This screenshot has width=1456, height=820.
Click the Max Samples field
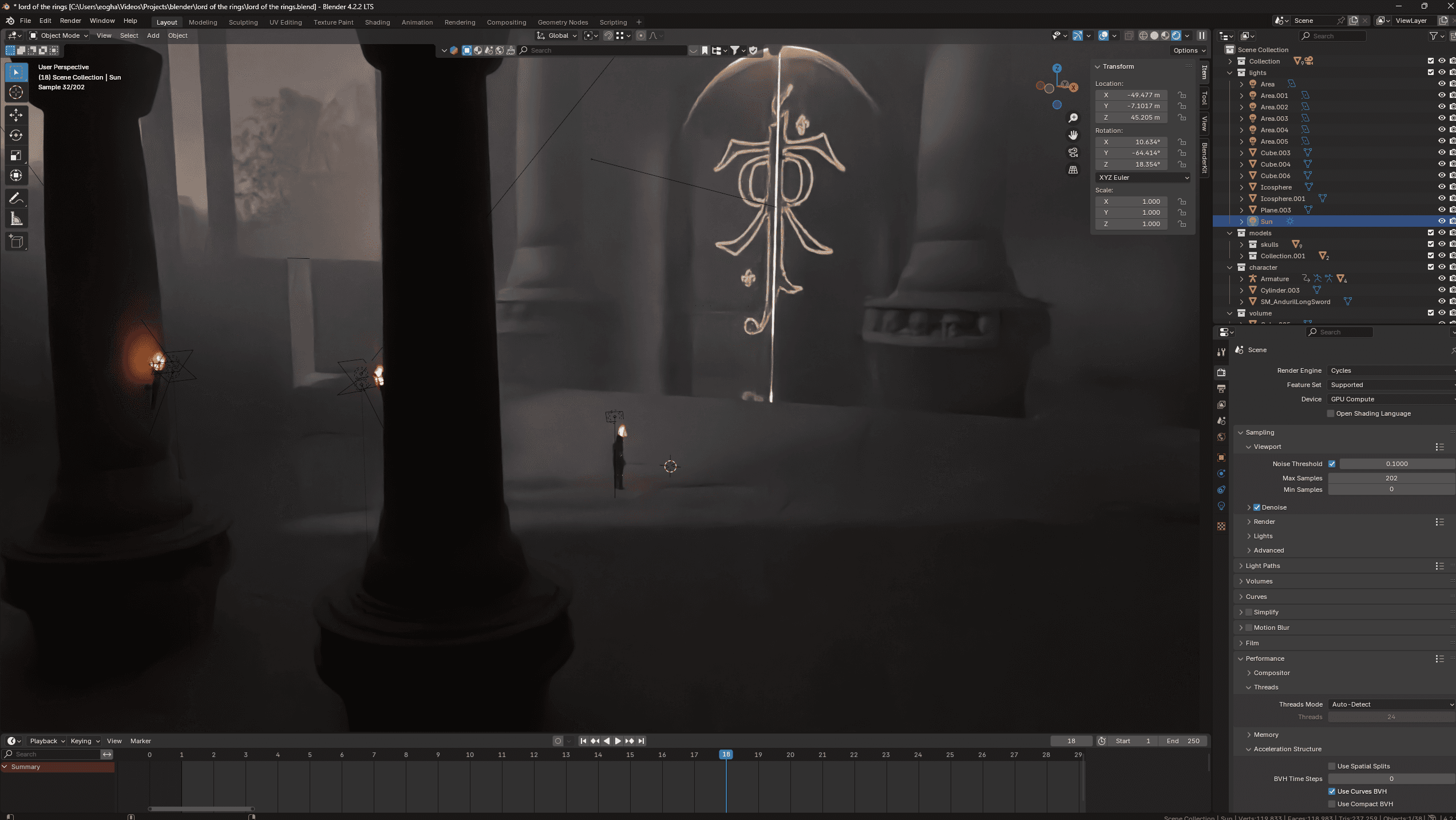pyautogui.click(x=1391, y=478)
